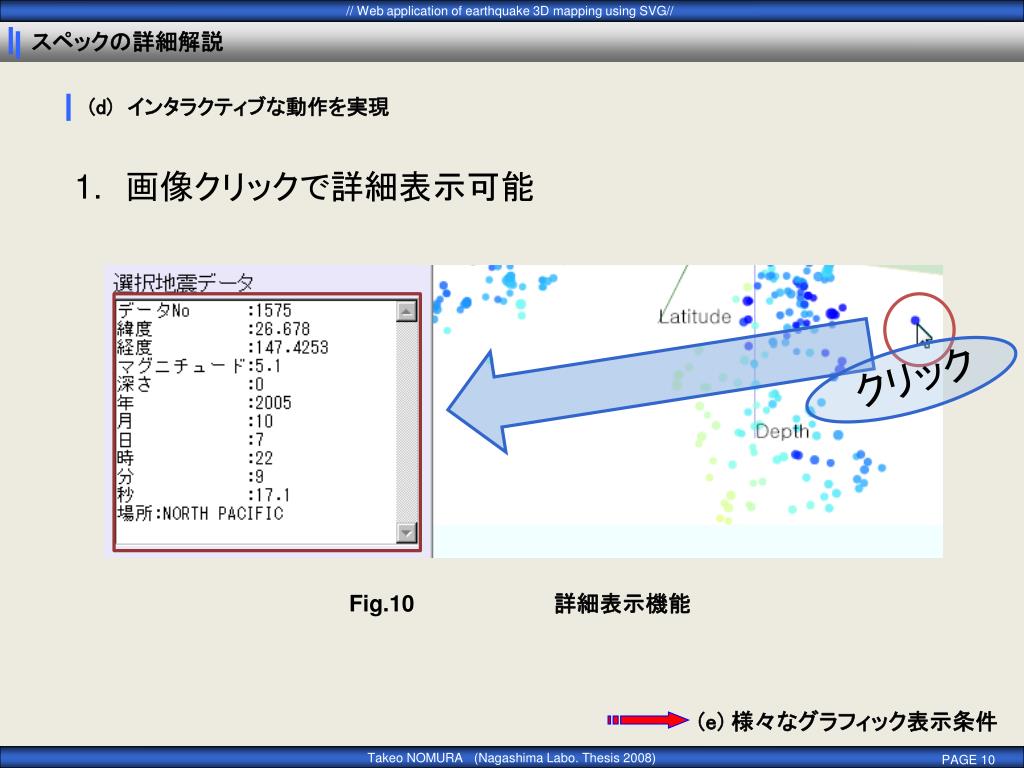Click the scroll down arrow in data box
The width and height of the screenshot is (1024, 768).
406,533
